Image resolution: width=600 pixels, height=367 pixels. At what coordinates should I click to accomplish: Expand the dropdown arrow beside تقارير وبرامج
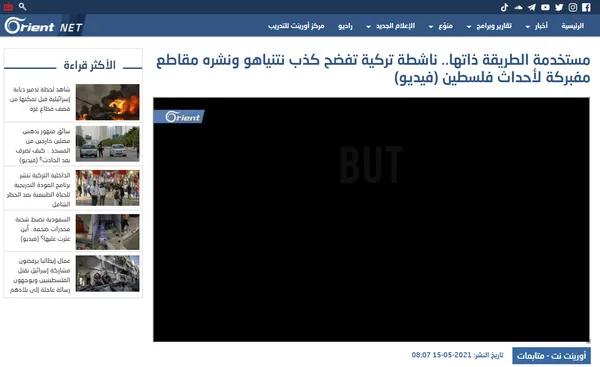click(469, 27)
